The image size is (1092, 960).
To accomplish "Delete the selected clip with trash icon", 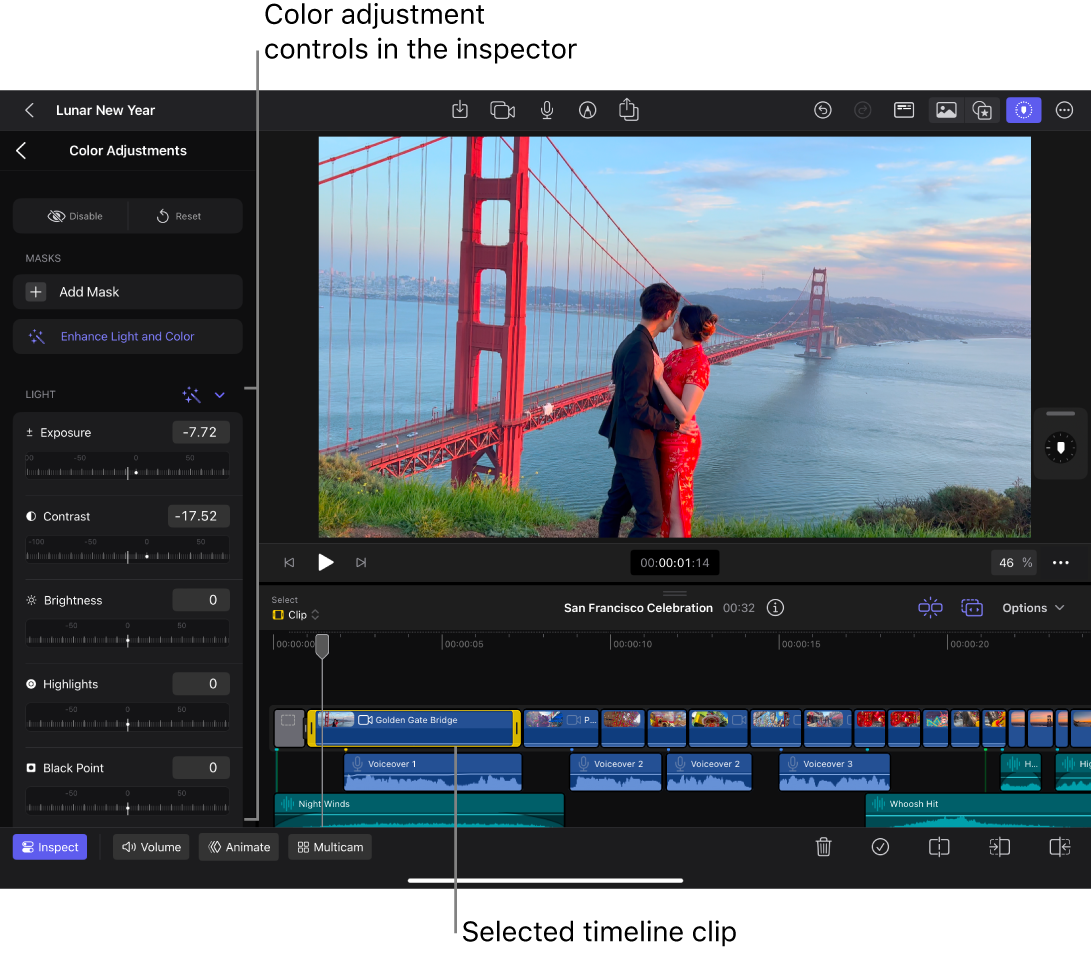I will click(x=823, y=847).
